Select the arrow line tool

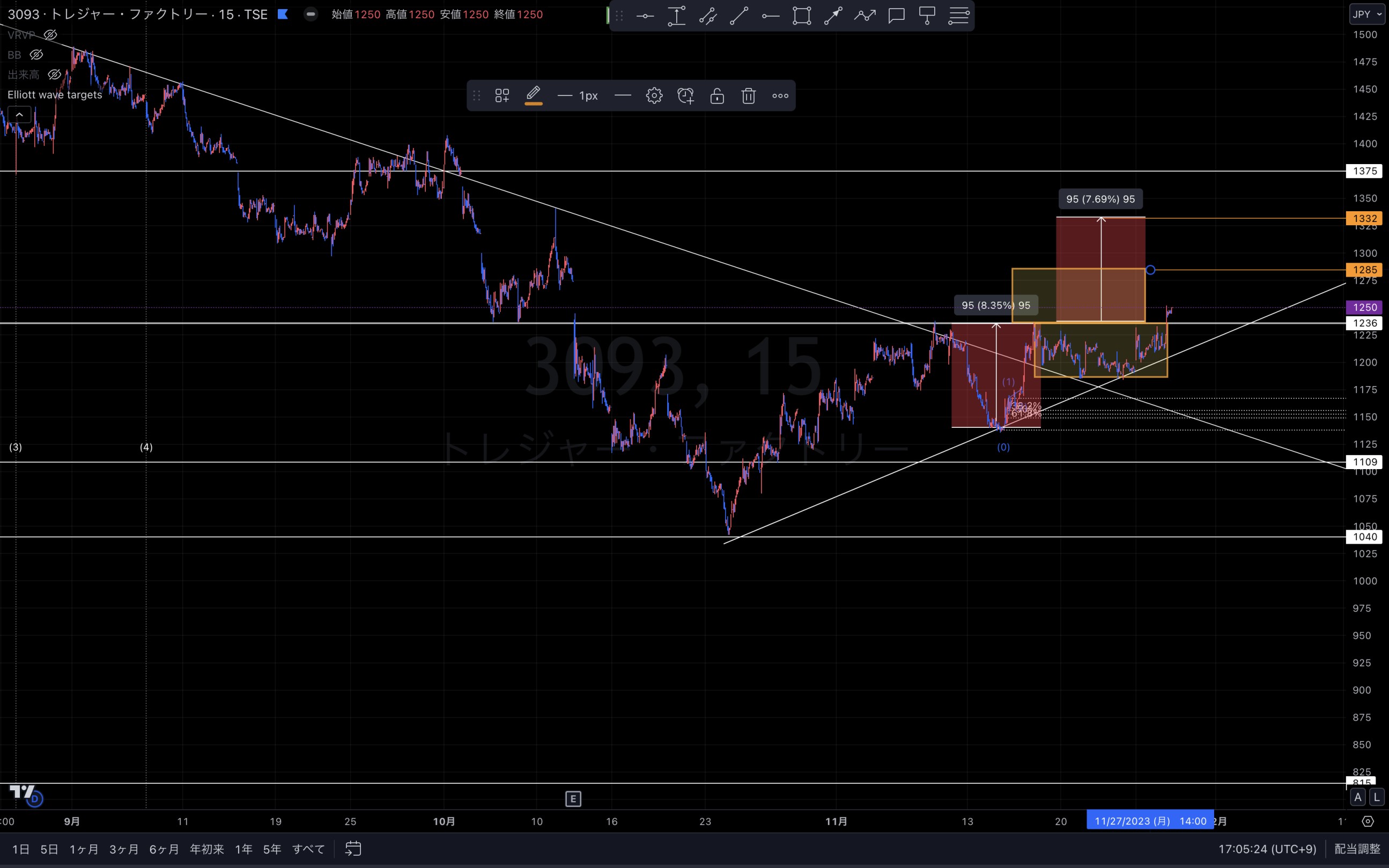[833, 16]
